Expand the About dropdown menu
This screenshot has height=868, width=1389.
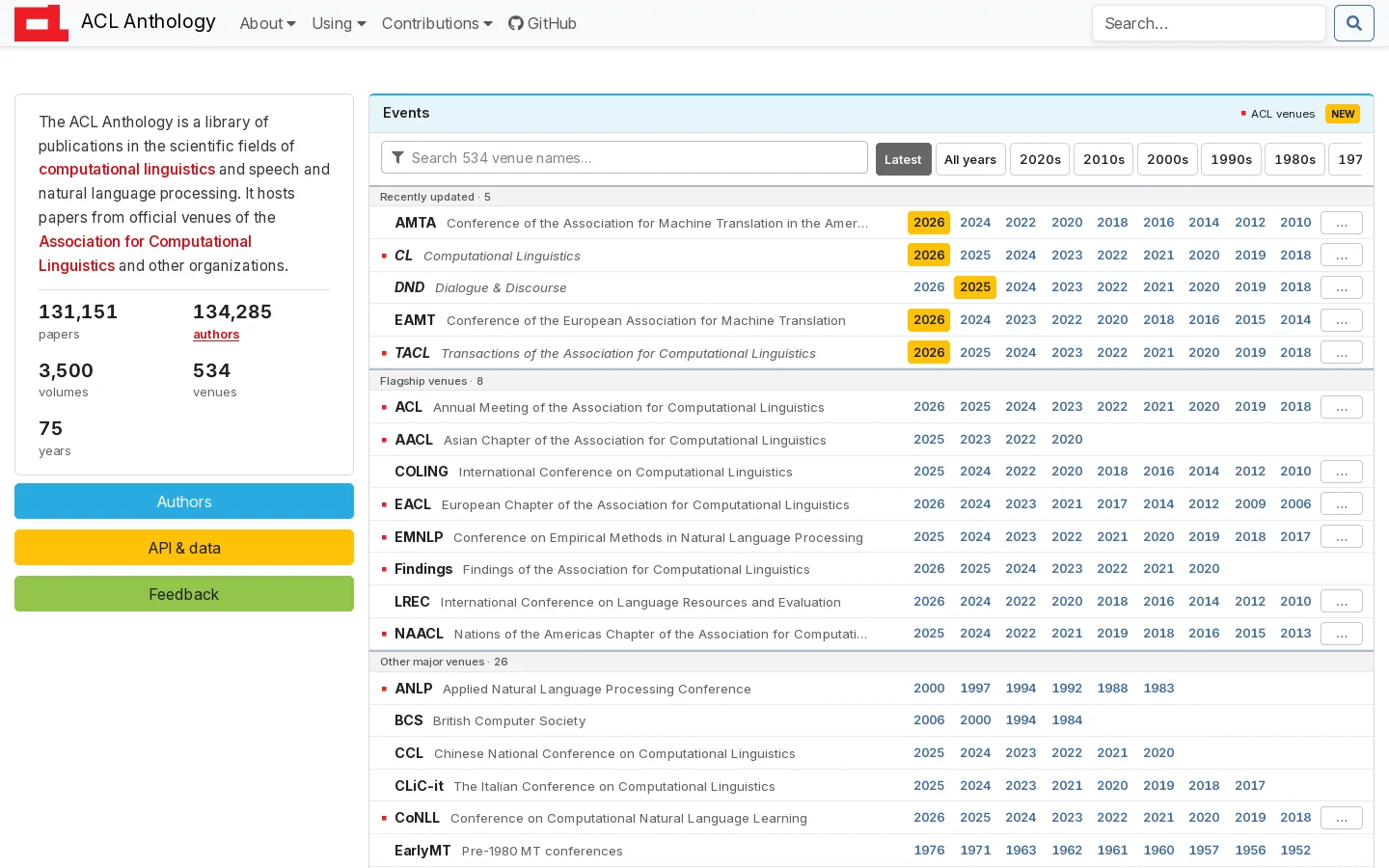[267, 23]
